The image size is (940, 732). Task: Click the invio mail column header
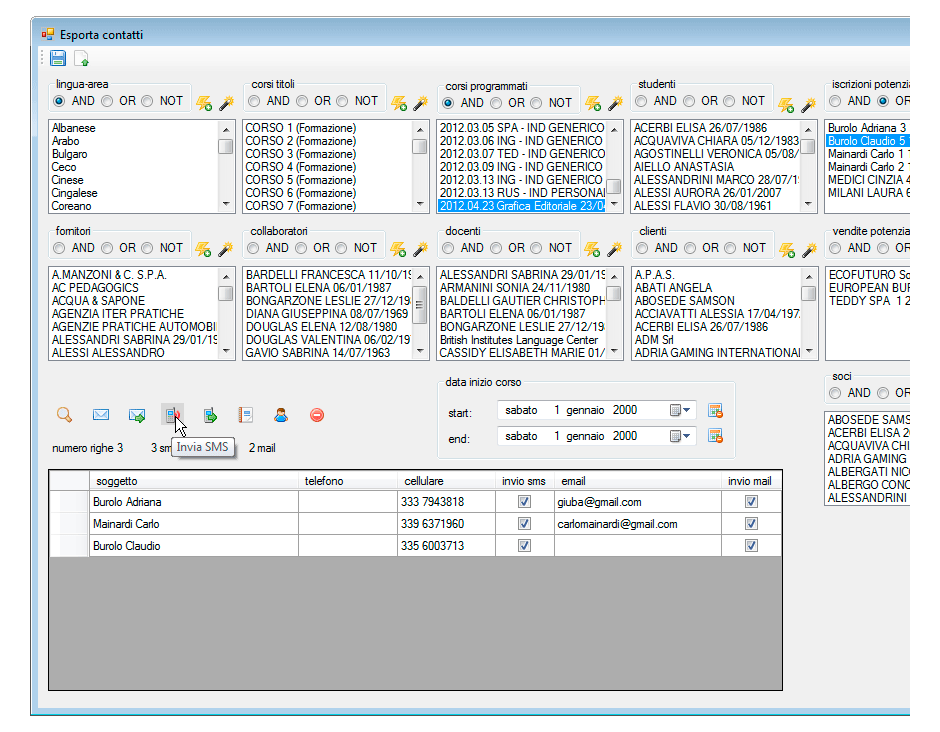click(751, 481)
